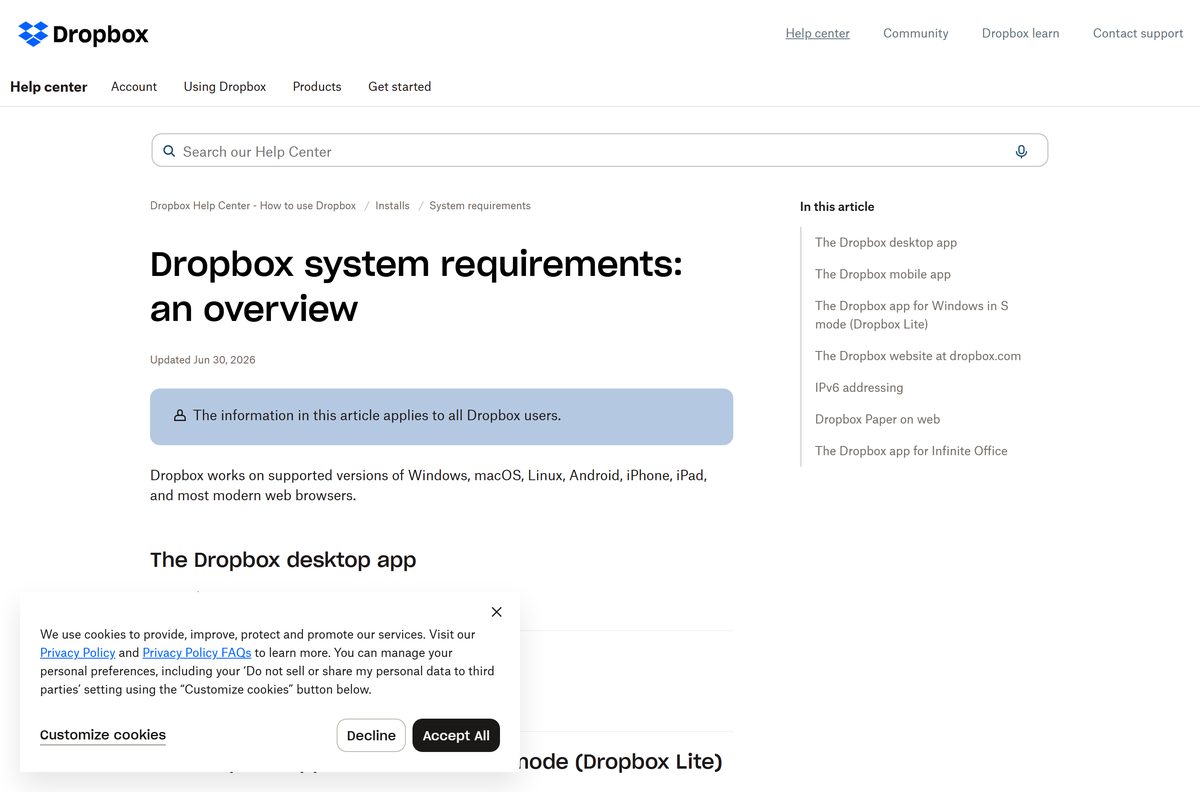Click the search magnifier icon
The height and width of the screenshot is (792, 1200).
[x=169, y=151]
